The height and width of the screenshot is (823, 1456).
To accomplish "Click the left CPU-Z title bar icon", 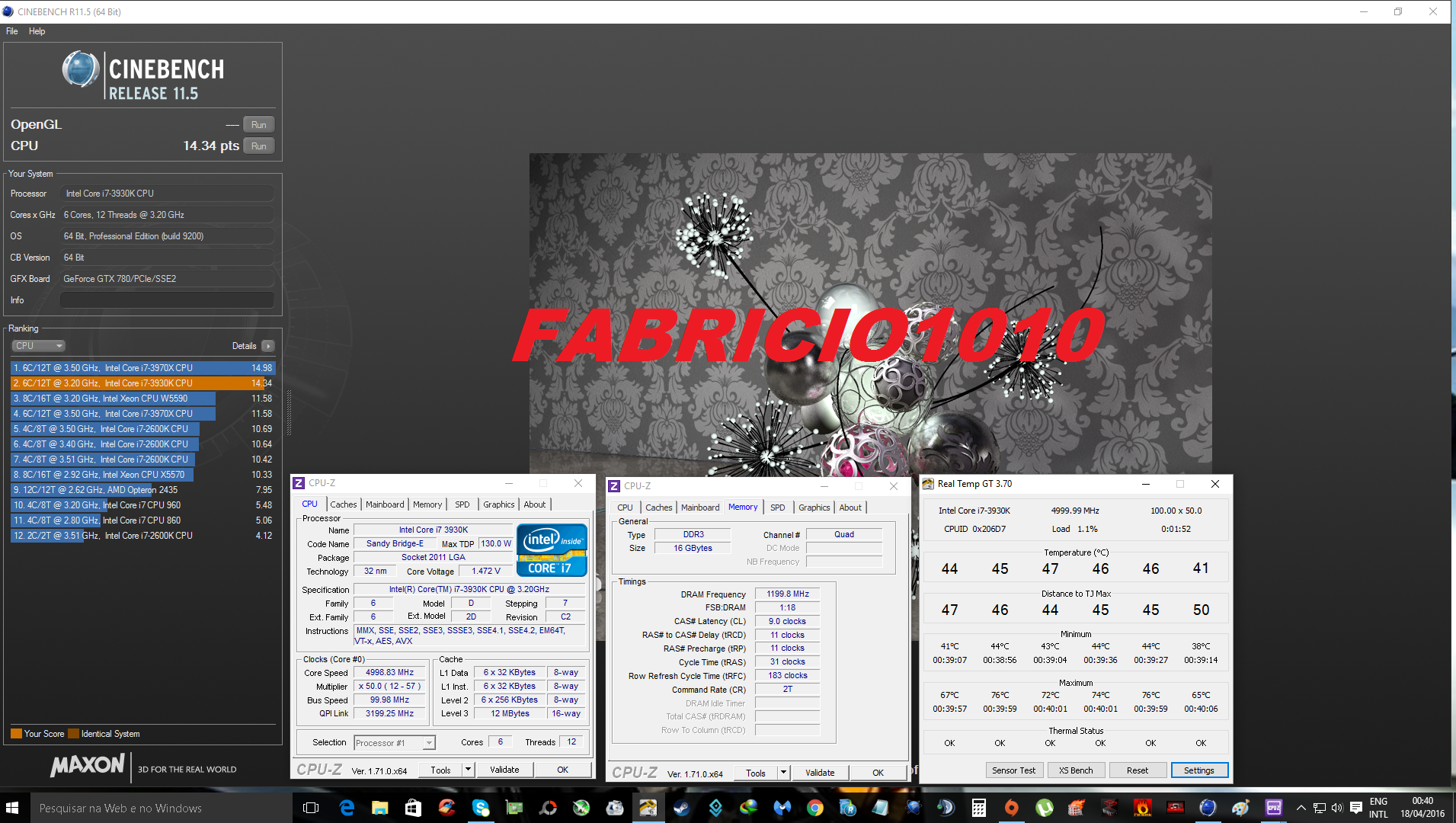I will coord(299,483).
